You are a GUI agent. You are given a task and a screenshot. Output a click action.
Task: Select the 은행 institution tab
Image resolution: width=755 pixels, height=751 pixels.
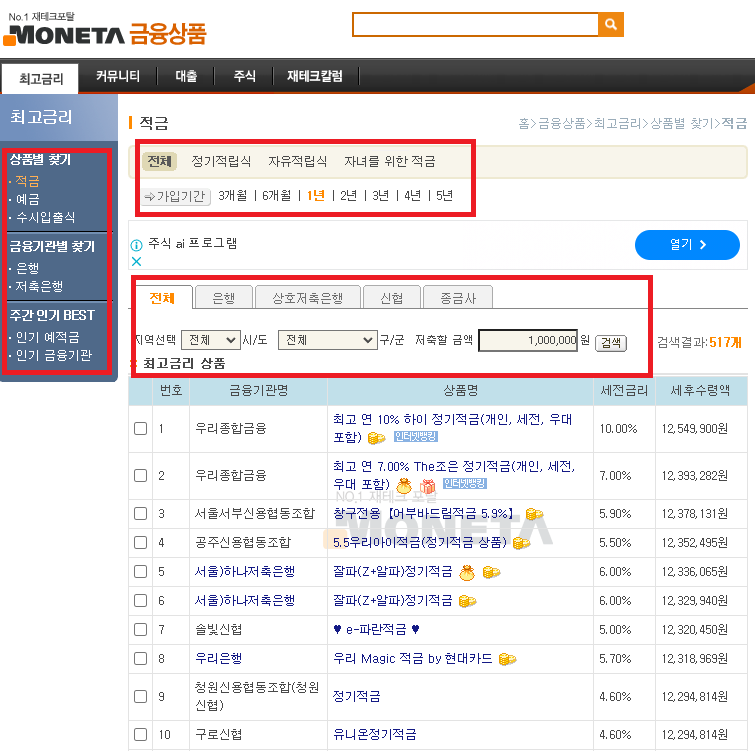coord(223,298)
